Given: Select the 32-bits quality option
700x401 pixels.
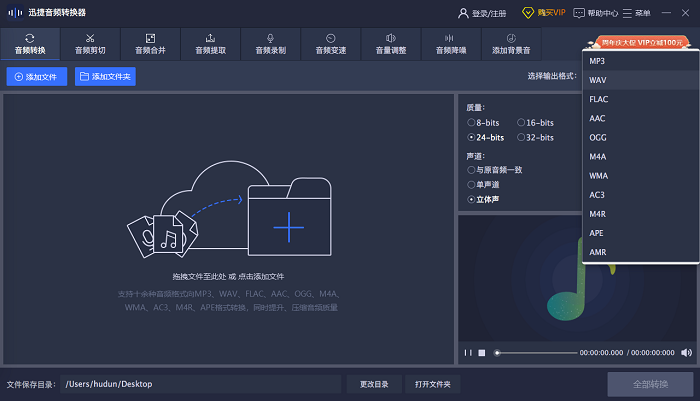Looking at the screenshot, I should tap(521, 137).
